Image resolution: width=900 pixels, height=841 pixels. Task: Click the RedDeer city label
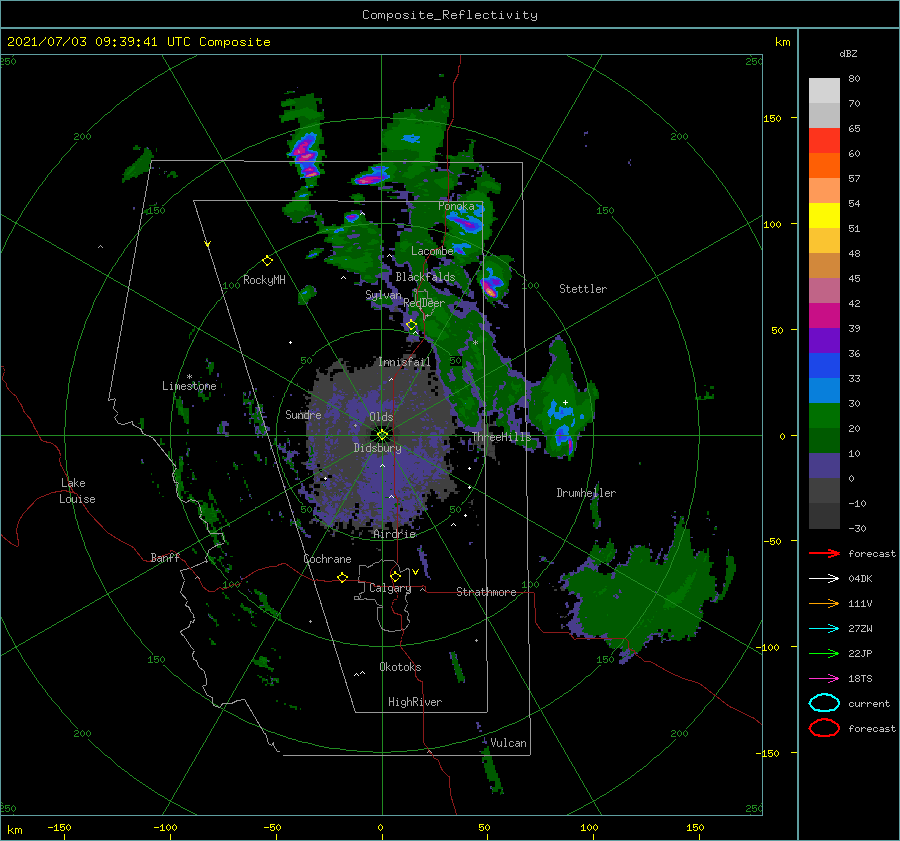point(424,303)
